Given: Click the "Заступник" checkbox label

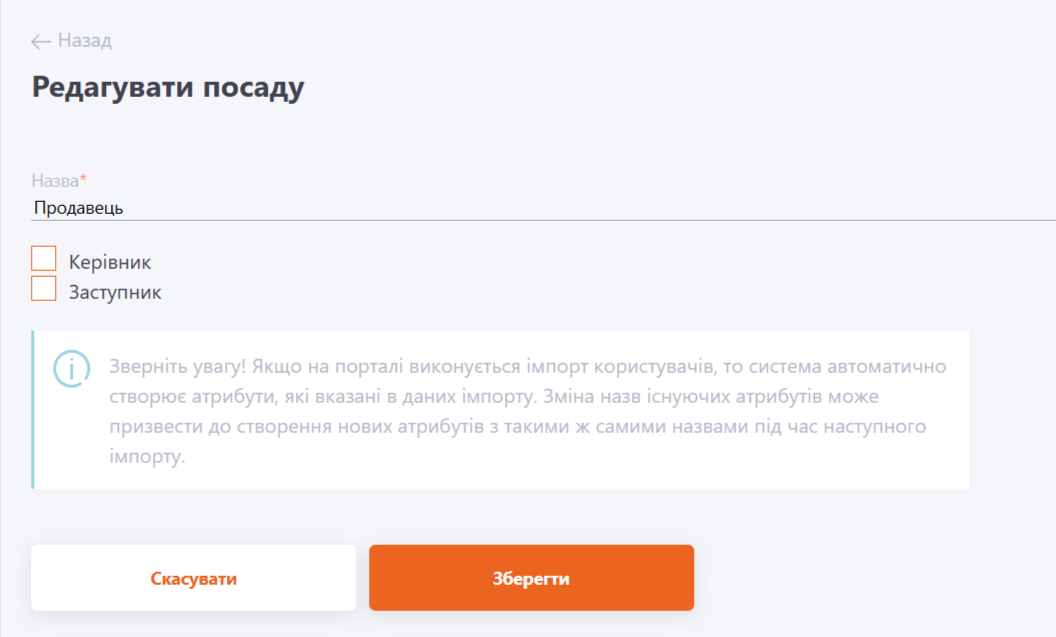Looking at the screenshot, I should (115, 293).
